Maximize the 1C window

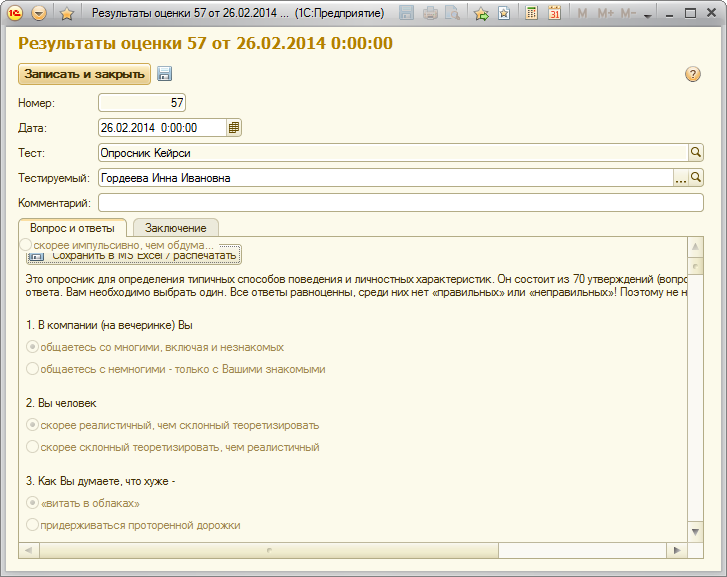690,13
